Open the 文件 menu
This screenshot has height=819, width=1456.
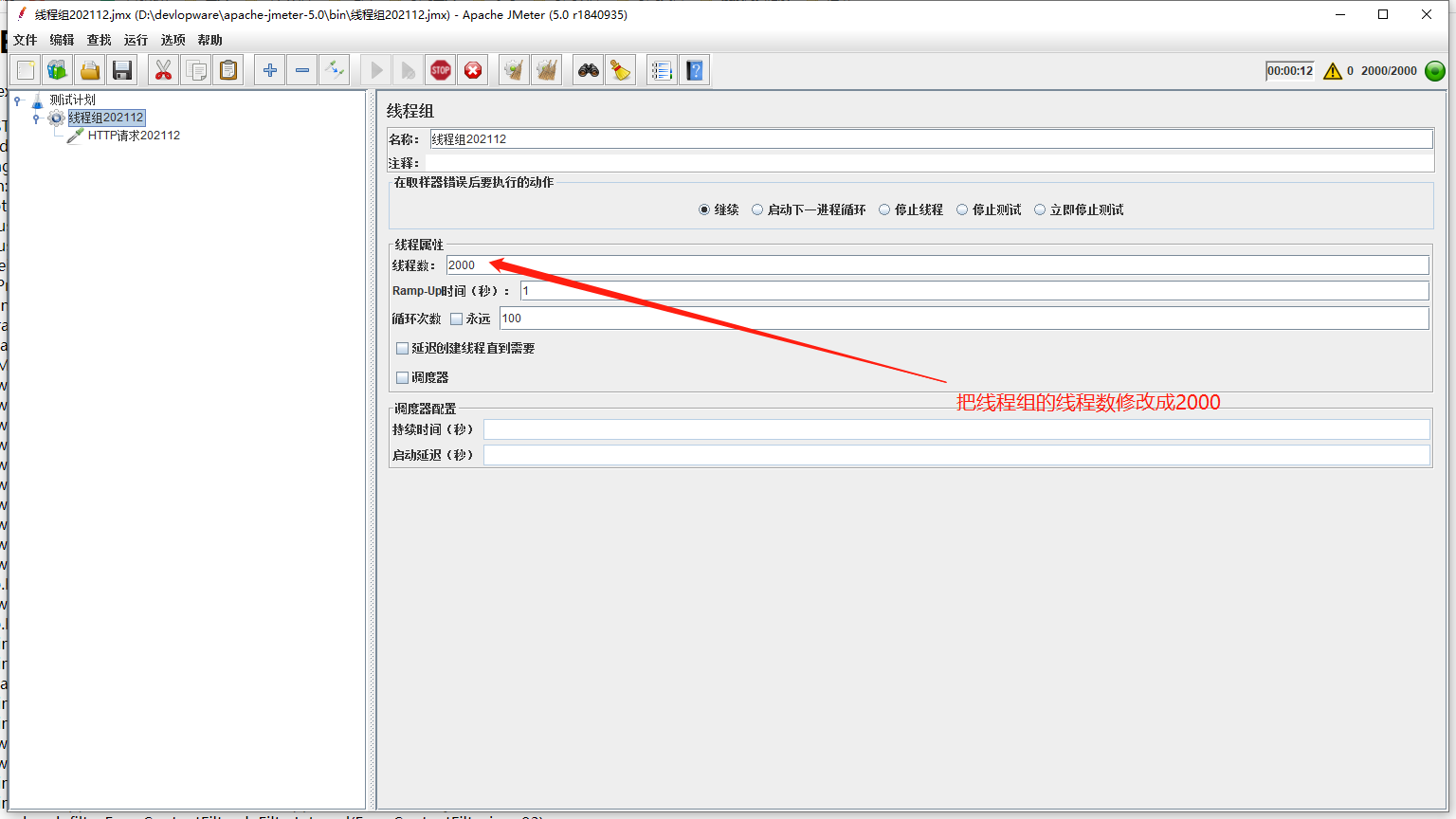coord(26,40)
